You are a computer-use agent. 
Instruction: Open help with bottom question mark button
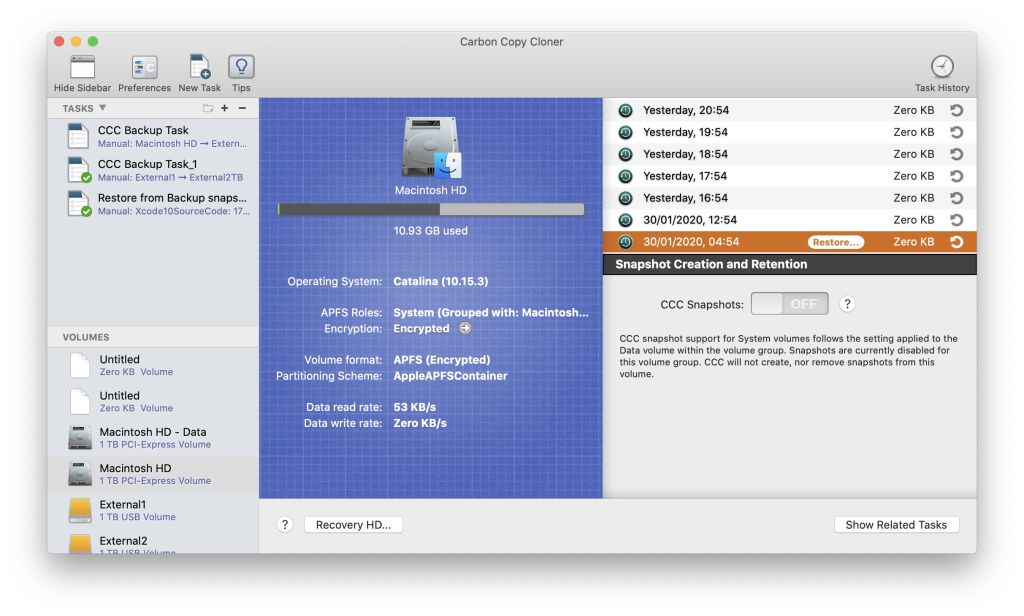click(x=285, y=525)
